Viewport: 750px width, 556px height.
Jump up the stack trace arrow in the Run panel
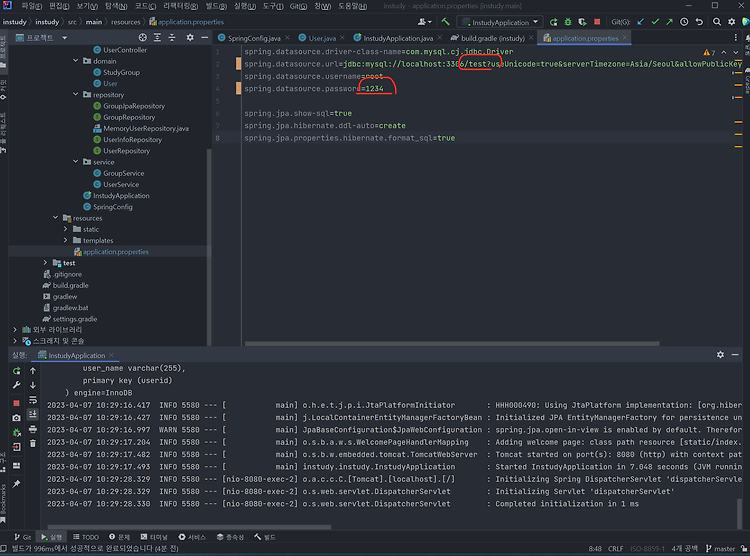[x=33, y=371]
